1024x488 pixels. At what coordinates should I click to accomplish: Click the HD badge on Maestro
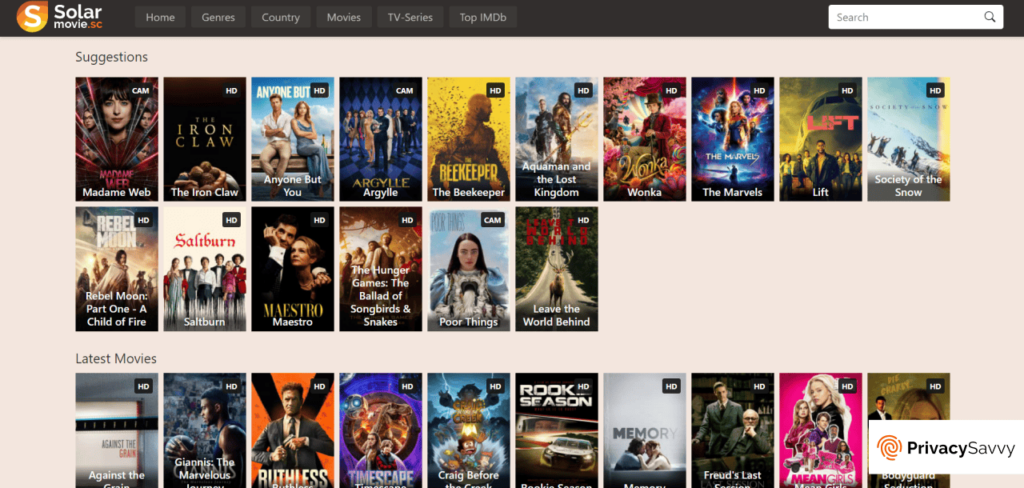click(x=319, y=220)
